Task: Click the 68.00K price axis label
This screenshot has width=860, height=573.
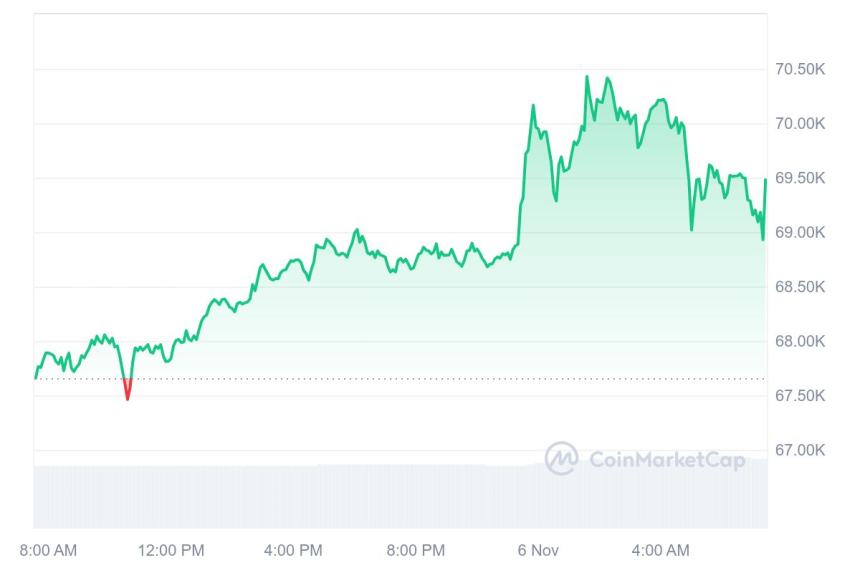Action: tap(799, 341)
